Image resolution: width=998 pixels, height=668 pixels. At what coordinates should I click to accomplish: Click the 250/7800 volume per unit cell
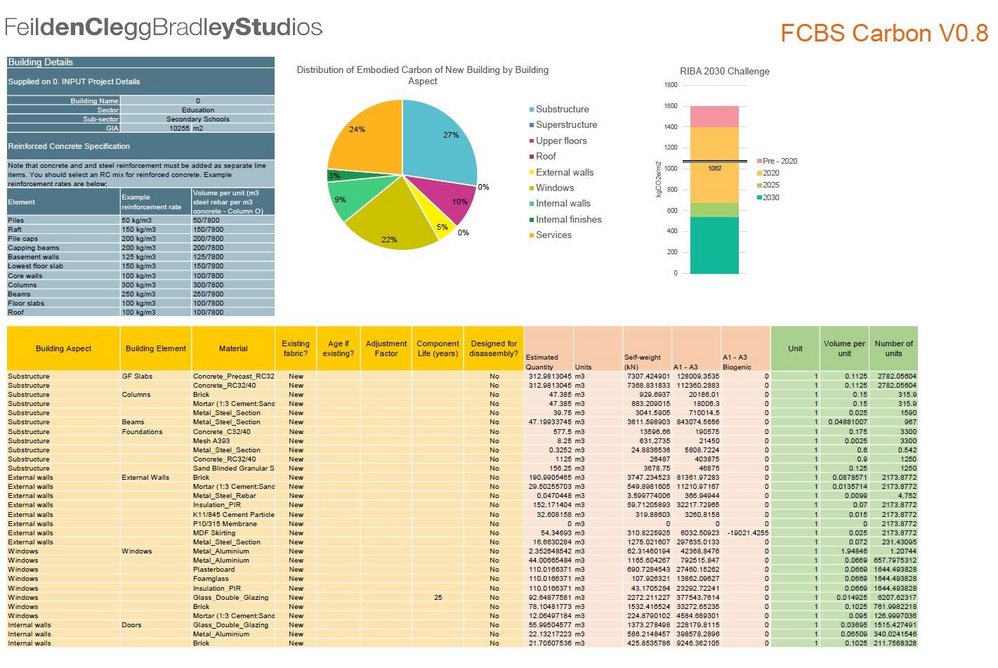[x=233, y=295]
